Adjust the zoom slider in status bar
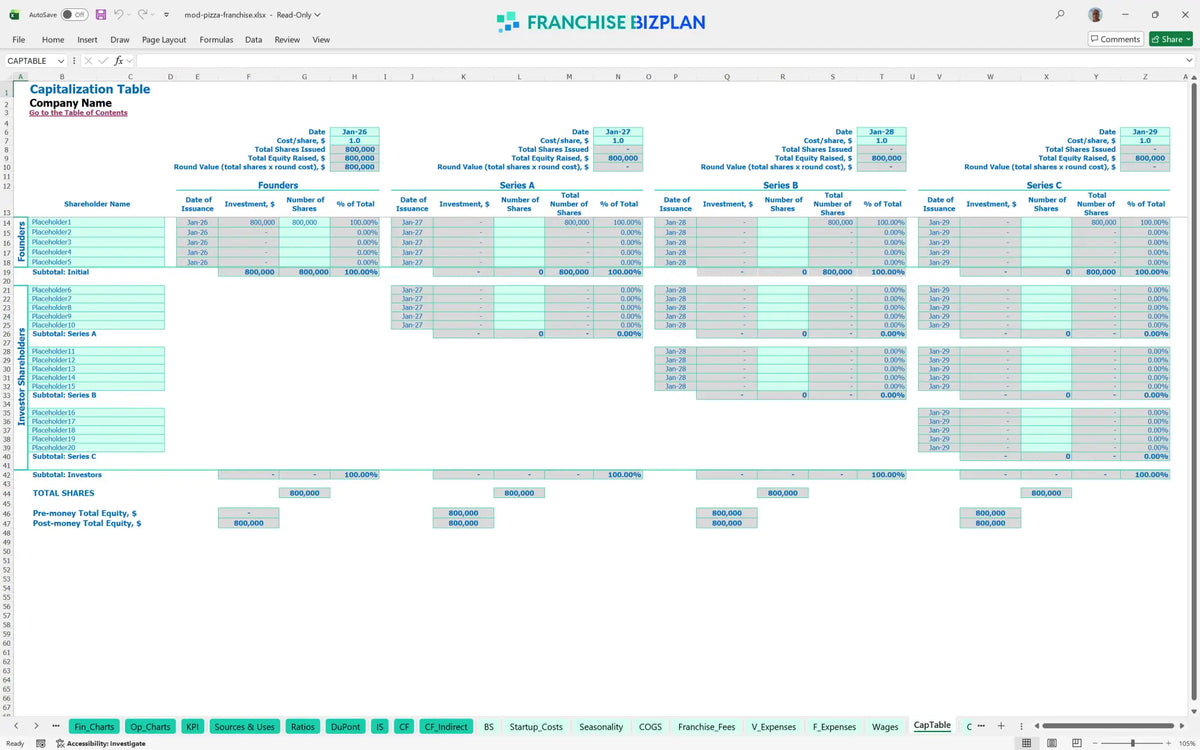1200x750 pixels. (1132, 743)
